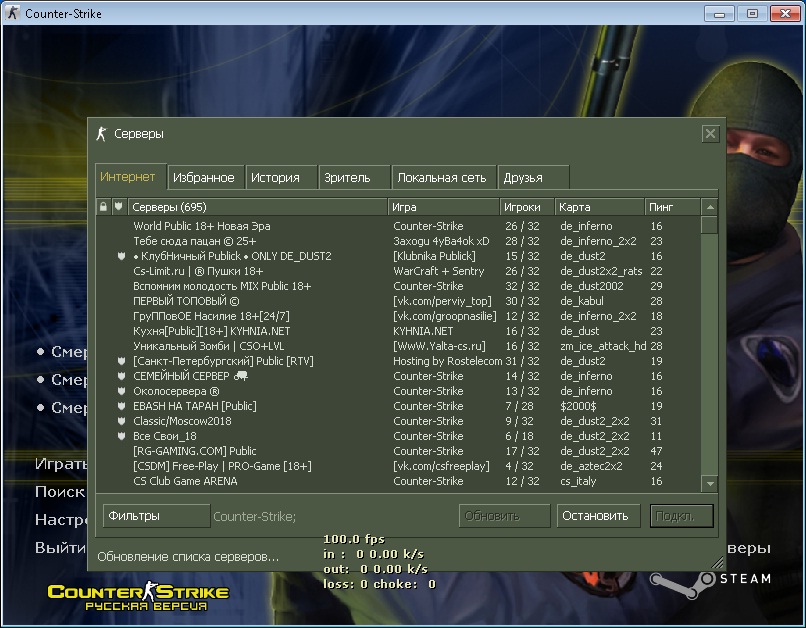Select ГруППовОЕ Насилие 18+[24/7] server

tap(398, 316)
